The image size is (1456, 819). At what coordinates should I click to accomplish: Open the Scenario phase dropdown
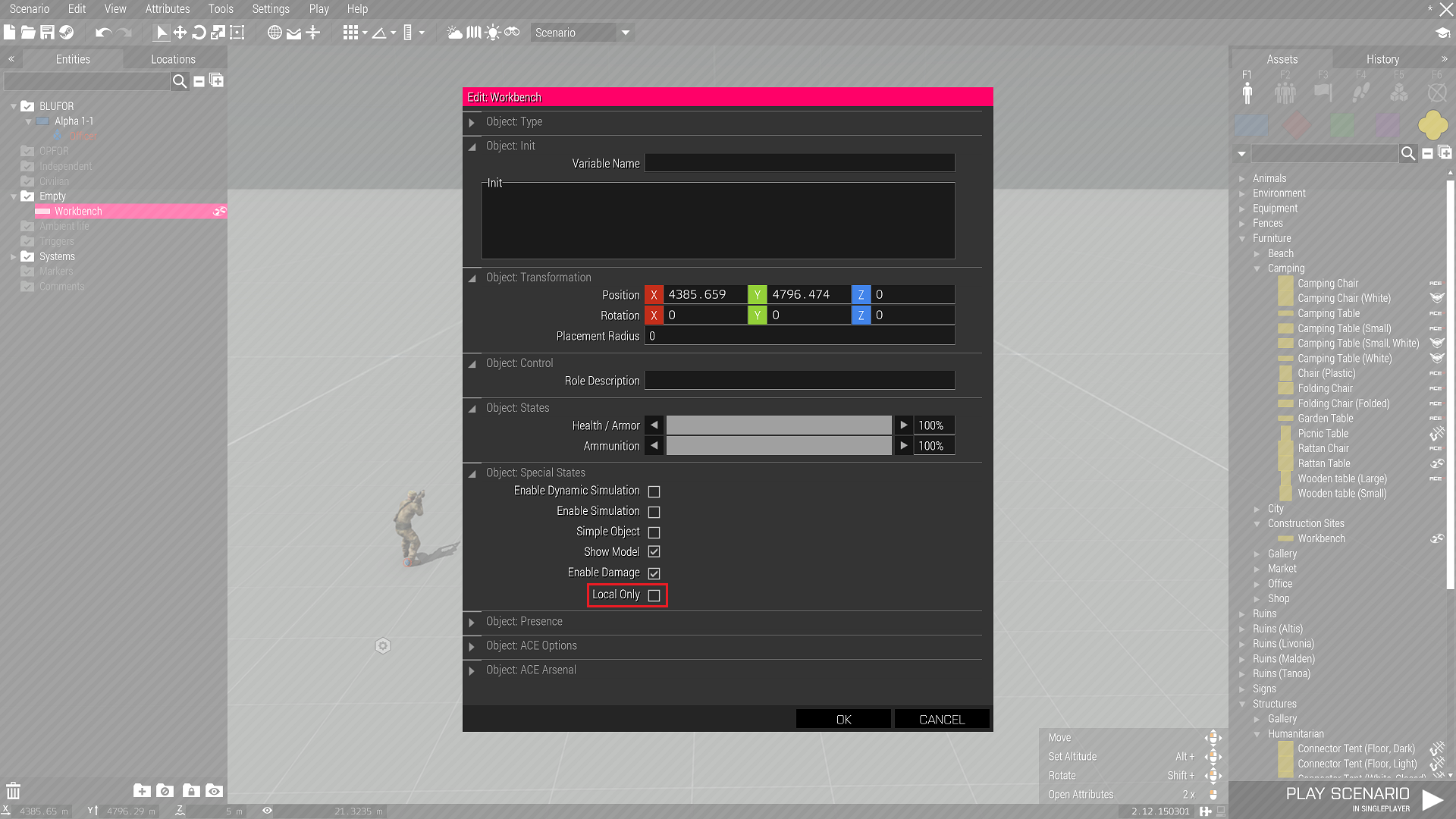pos(582,33)
